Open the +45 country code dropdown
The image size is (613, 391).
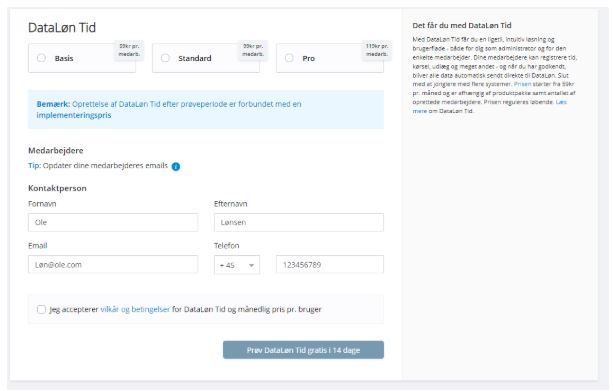[237, 265]
